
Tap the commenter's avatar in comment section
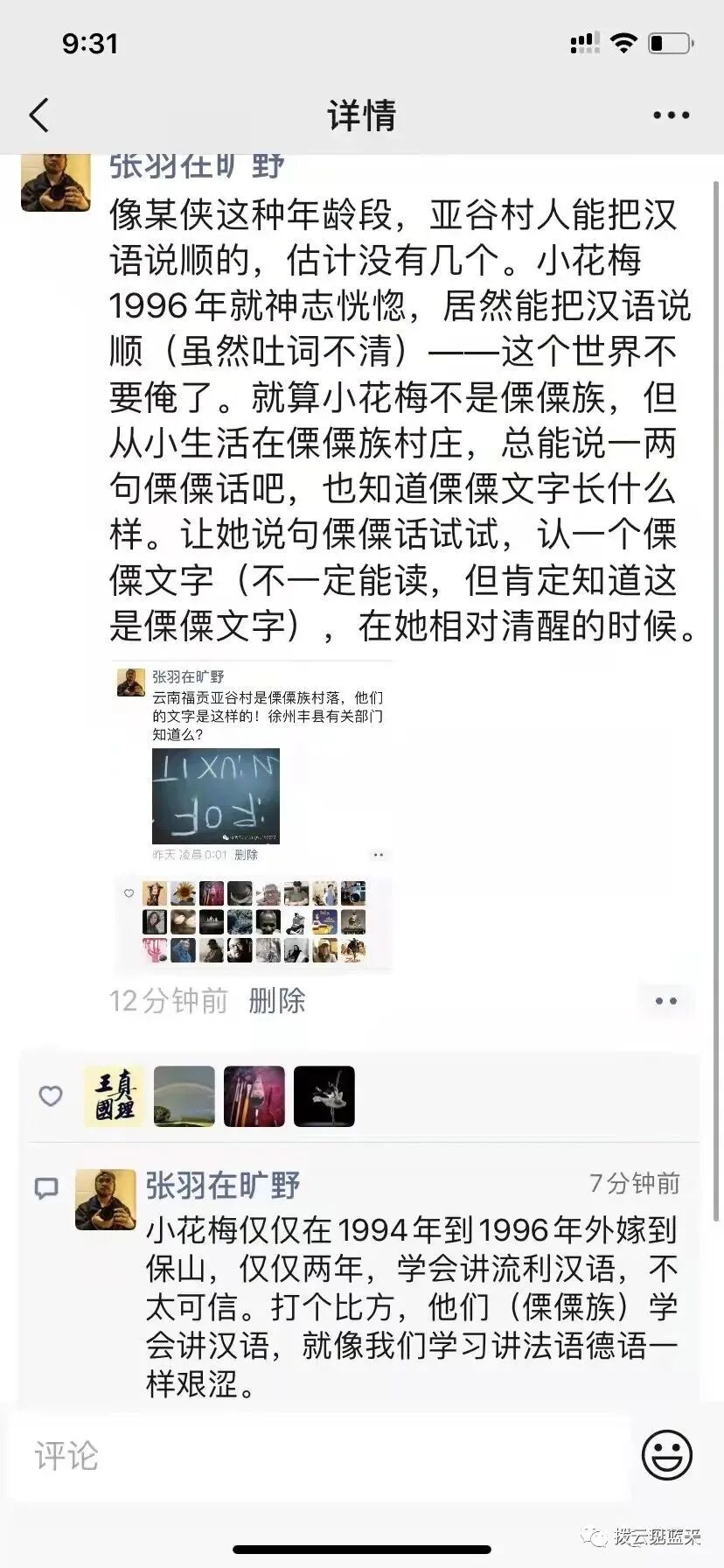[x=106, y=1200]
